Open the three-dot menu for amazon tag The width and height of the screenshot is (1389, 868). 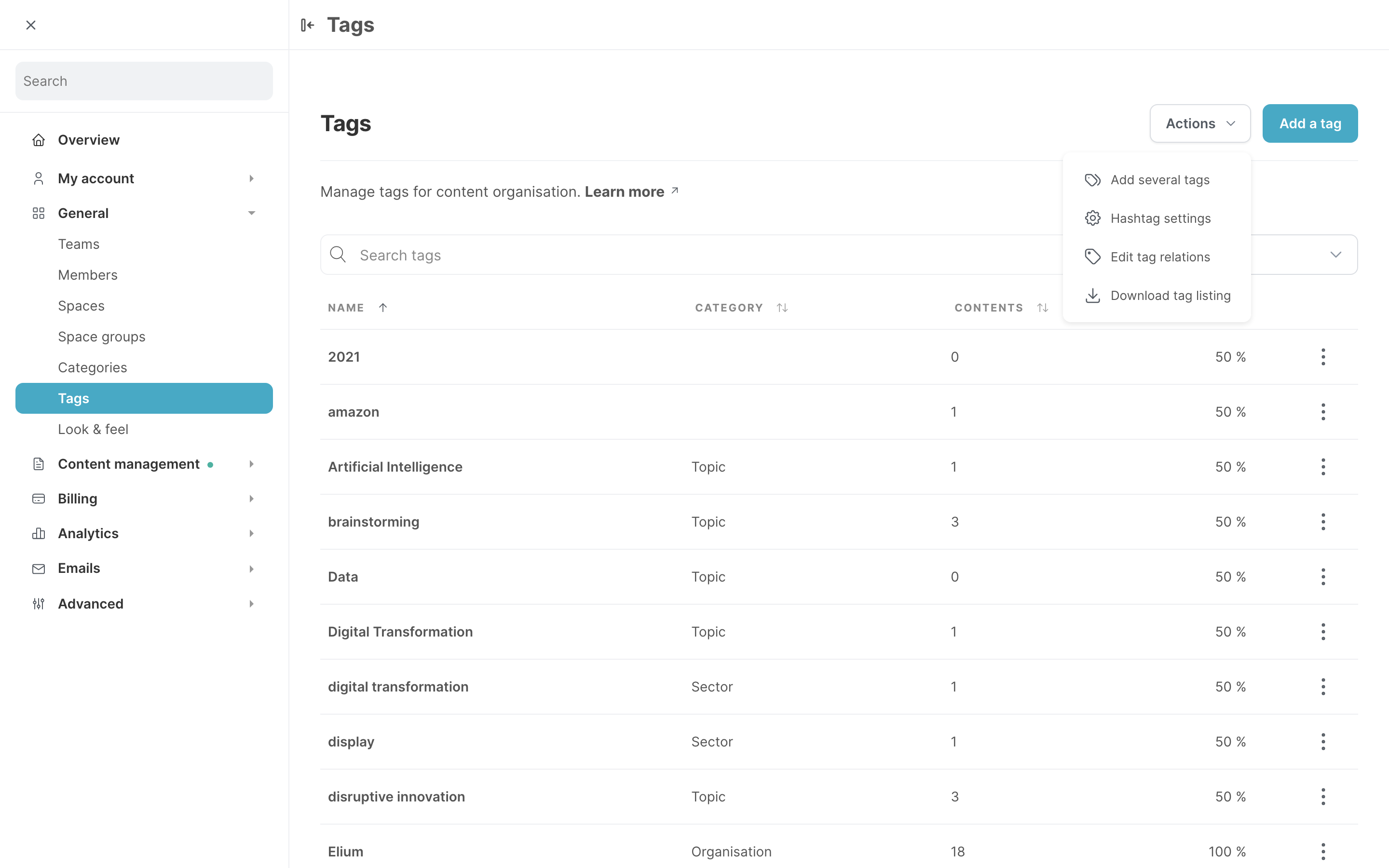coord(1323,412)
